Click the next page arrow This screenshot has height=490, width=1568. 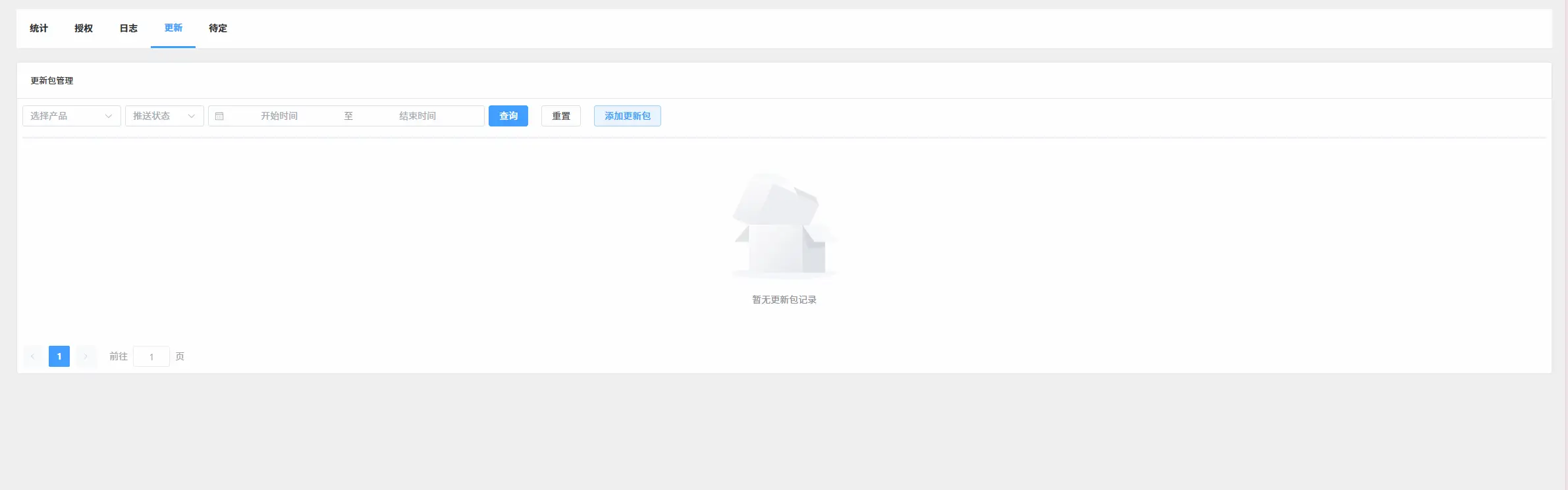(x=86, y=356)
